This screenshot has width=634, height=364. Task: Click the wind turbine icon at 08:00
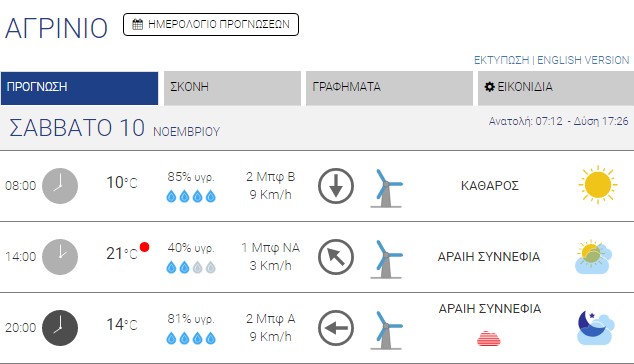pos(386,188)
